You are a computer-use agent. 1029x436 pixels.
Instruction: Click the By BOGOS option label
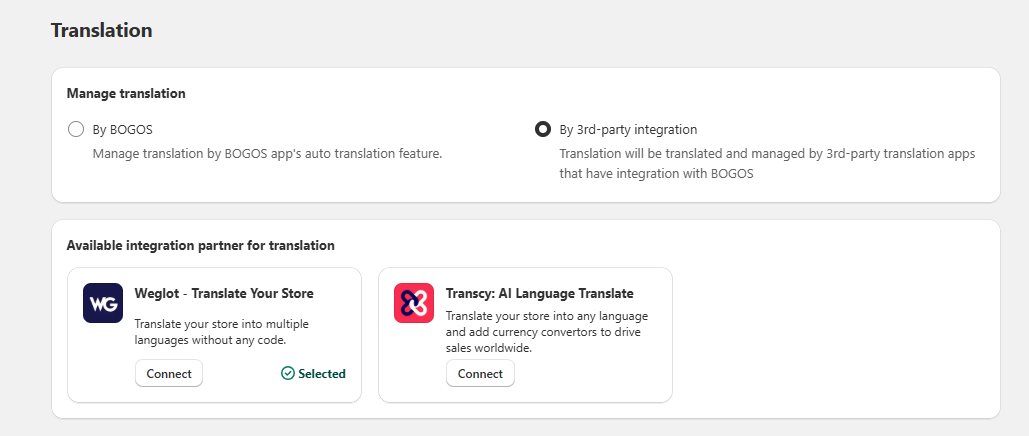(x=122, y=129)
